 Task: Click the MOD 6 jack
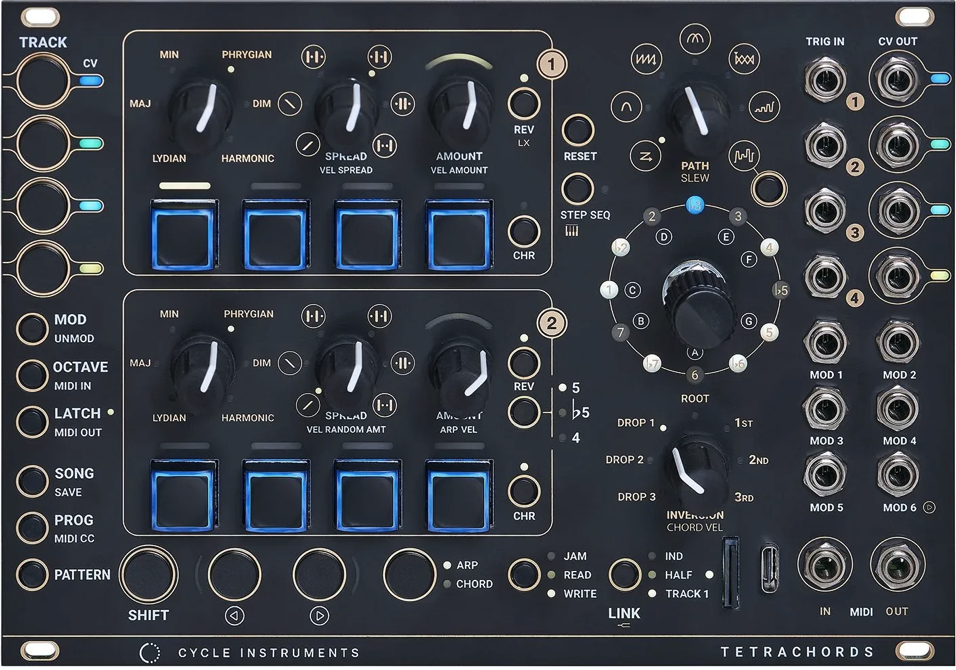click(x=897, y=475)
